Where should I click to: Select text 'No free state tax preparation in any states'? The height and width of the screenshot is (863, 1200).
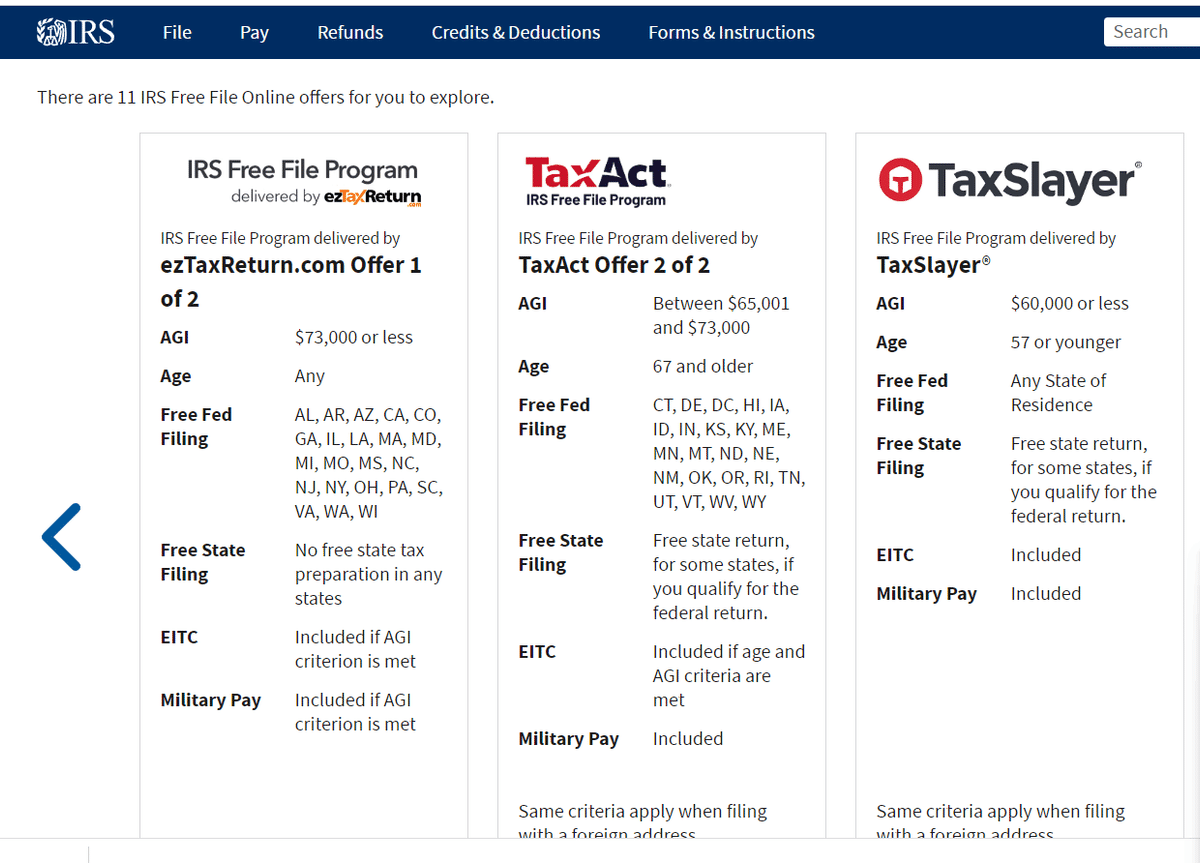pyautogui.click(x=368, y=574)
